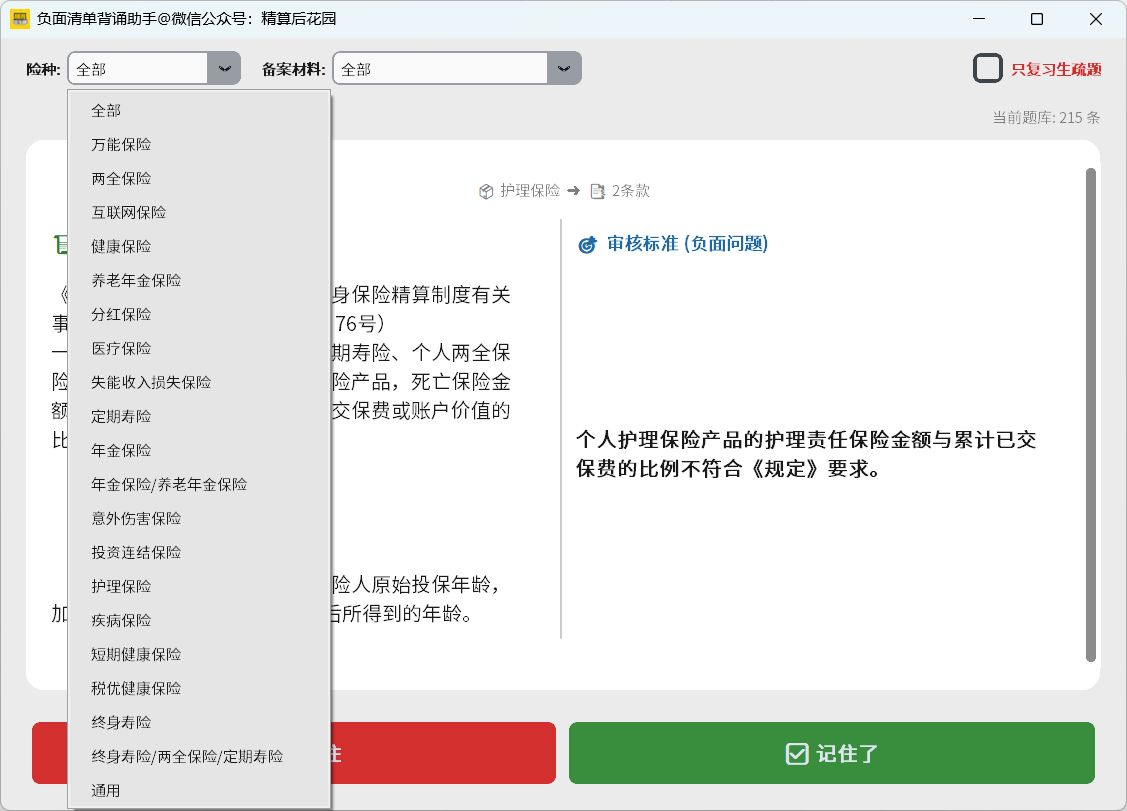The height and width of the screenshot is (811, 1127).
Task: Select 失能收入损失保险 in the list
Action: [151, 383]
